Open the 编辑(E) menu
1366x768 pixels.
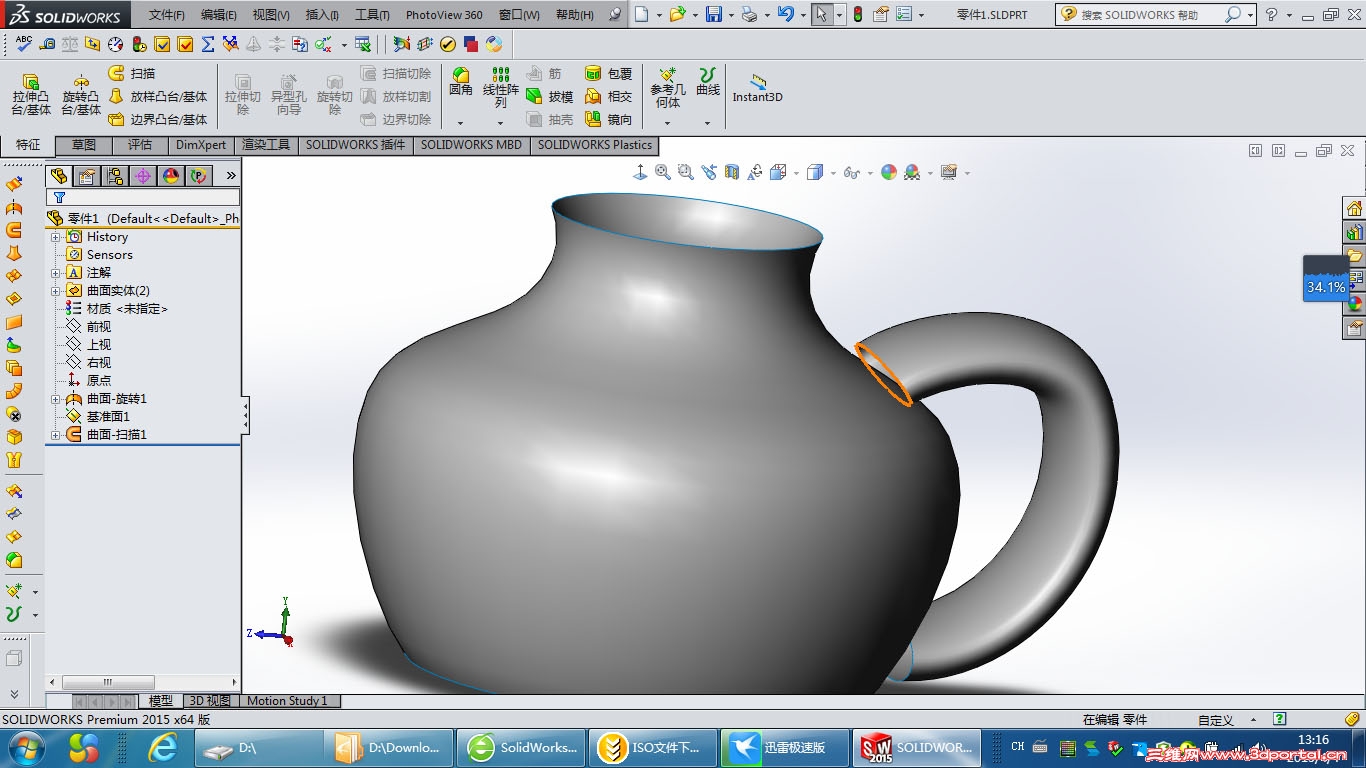219,15
